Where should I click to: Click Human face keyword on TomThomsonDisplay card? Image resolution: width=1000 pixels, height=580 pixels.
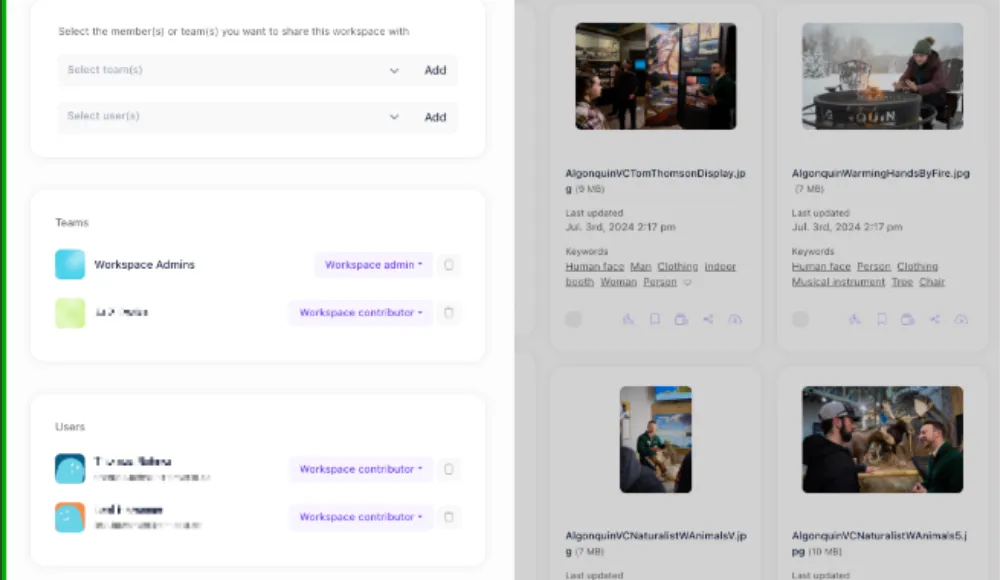(x=594, y=266)
